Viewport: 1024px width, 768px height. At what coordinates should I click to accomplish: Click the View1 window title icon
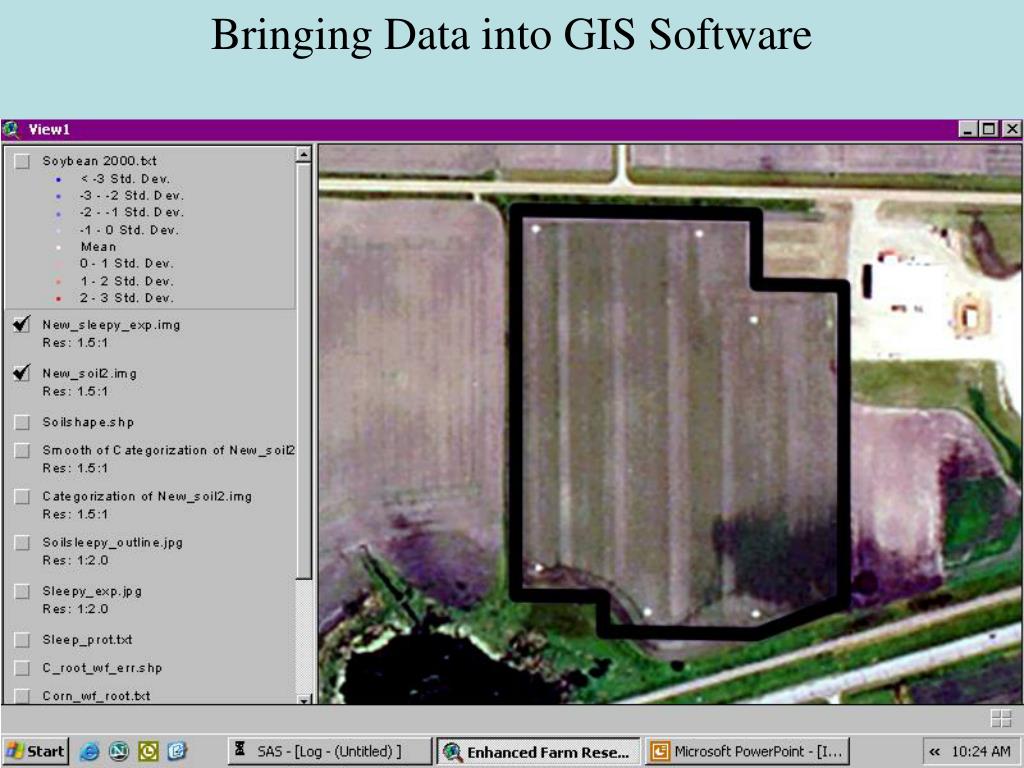tap(11, 129)
